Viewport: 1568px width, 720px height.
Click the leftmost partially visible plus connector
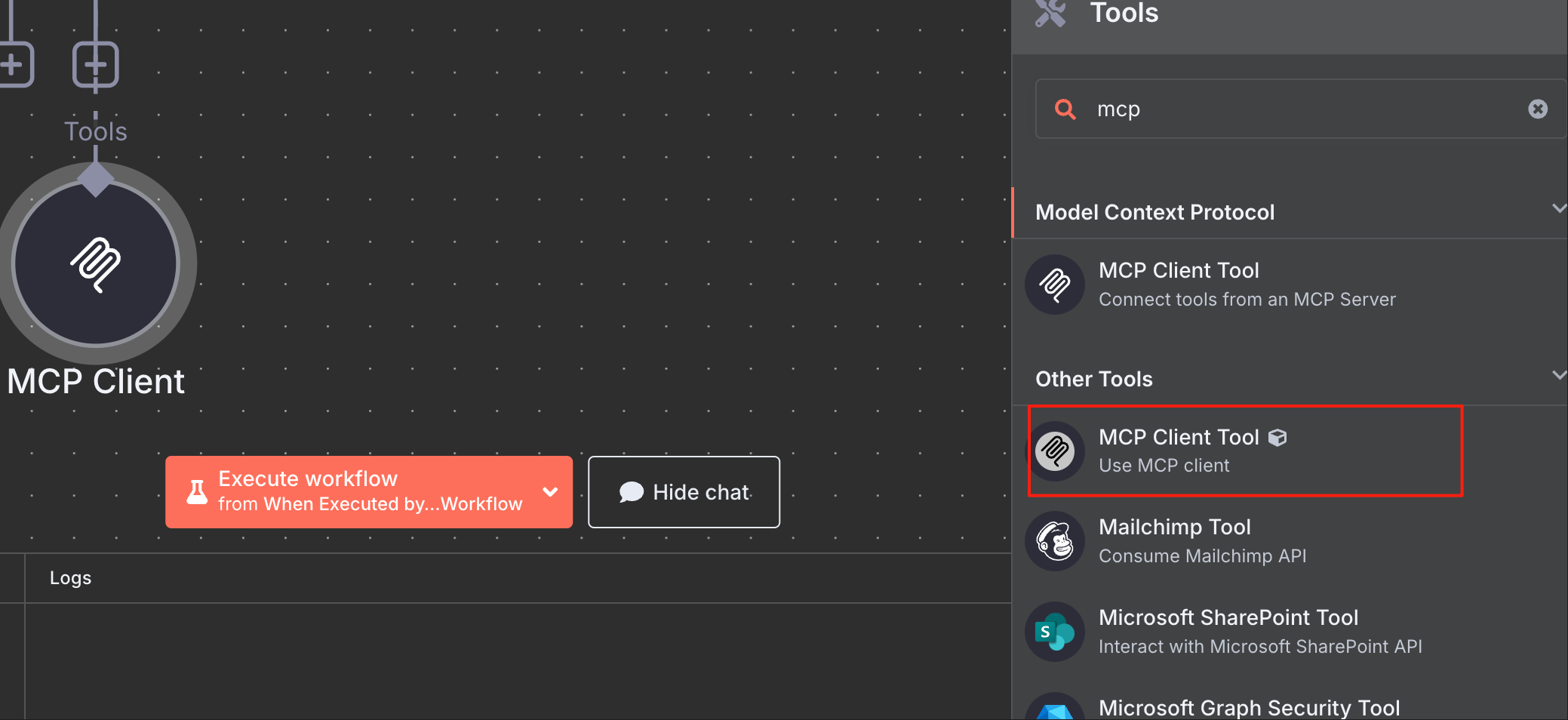[x=15, y=65]
